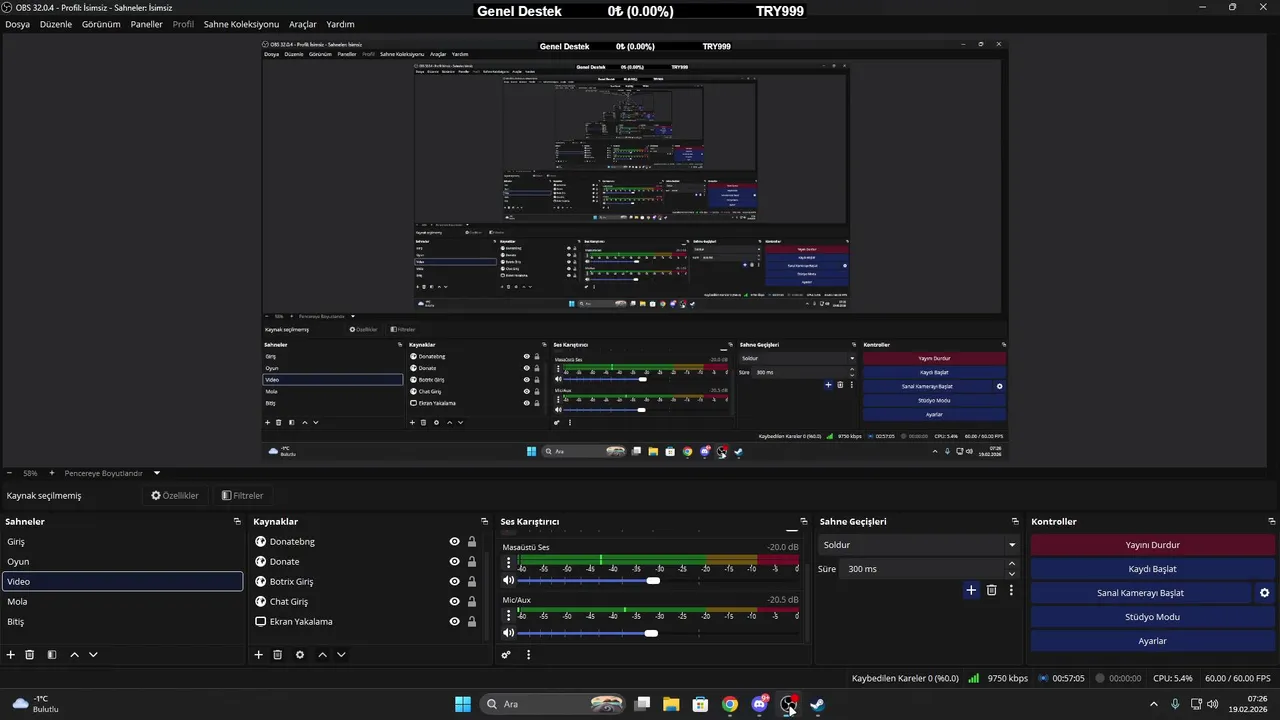Undock the Kaynaklar panel

[485, 522]
